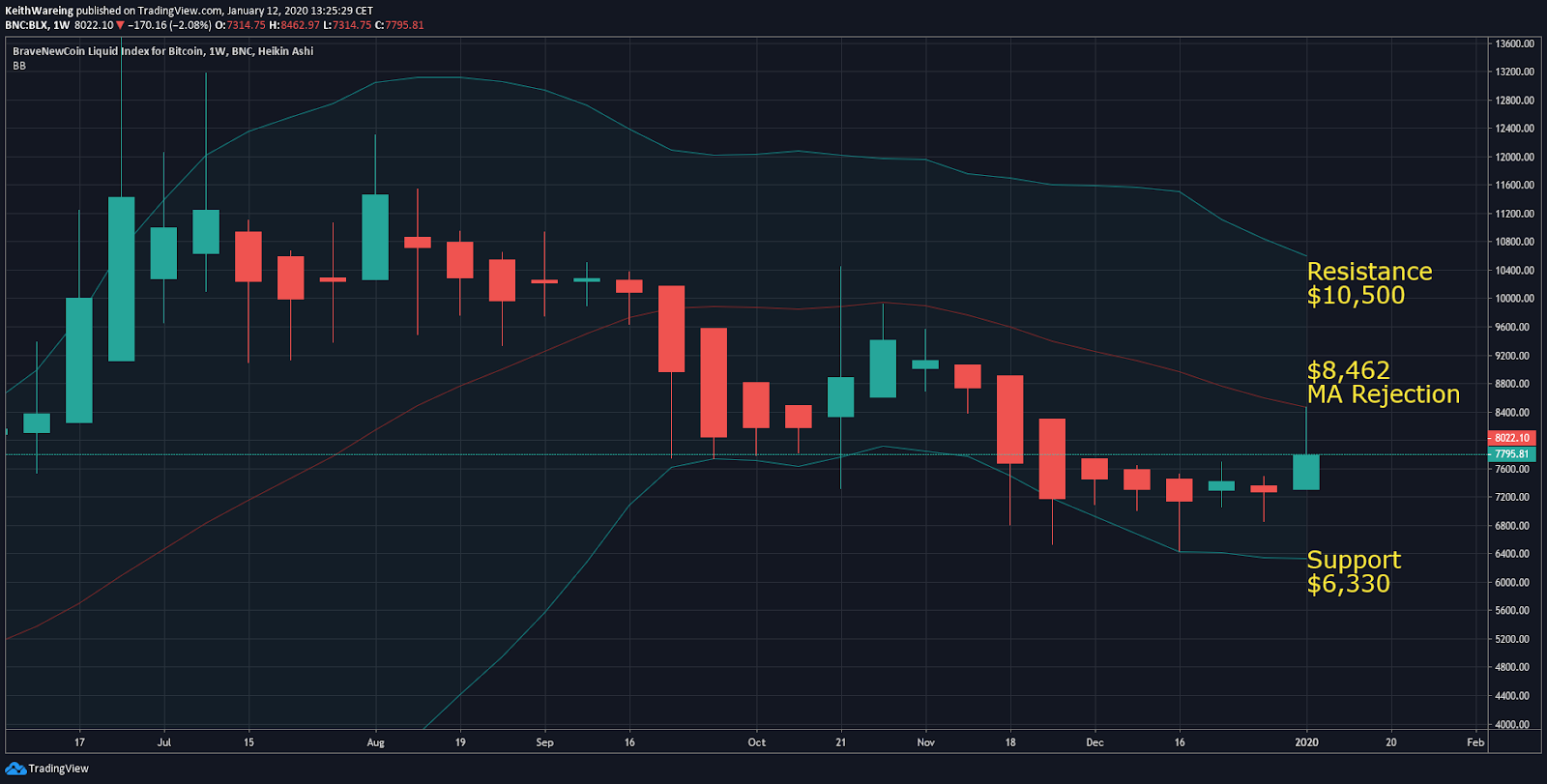Click the 4000.00 price axis label

[1514, 724]
